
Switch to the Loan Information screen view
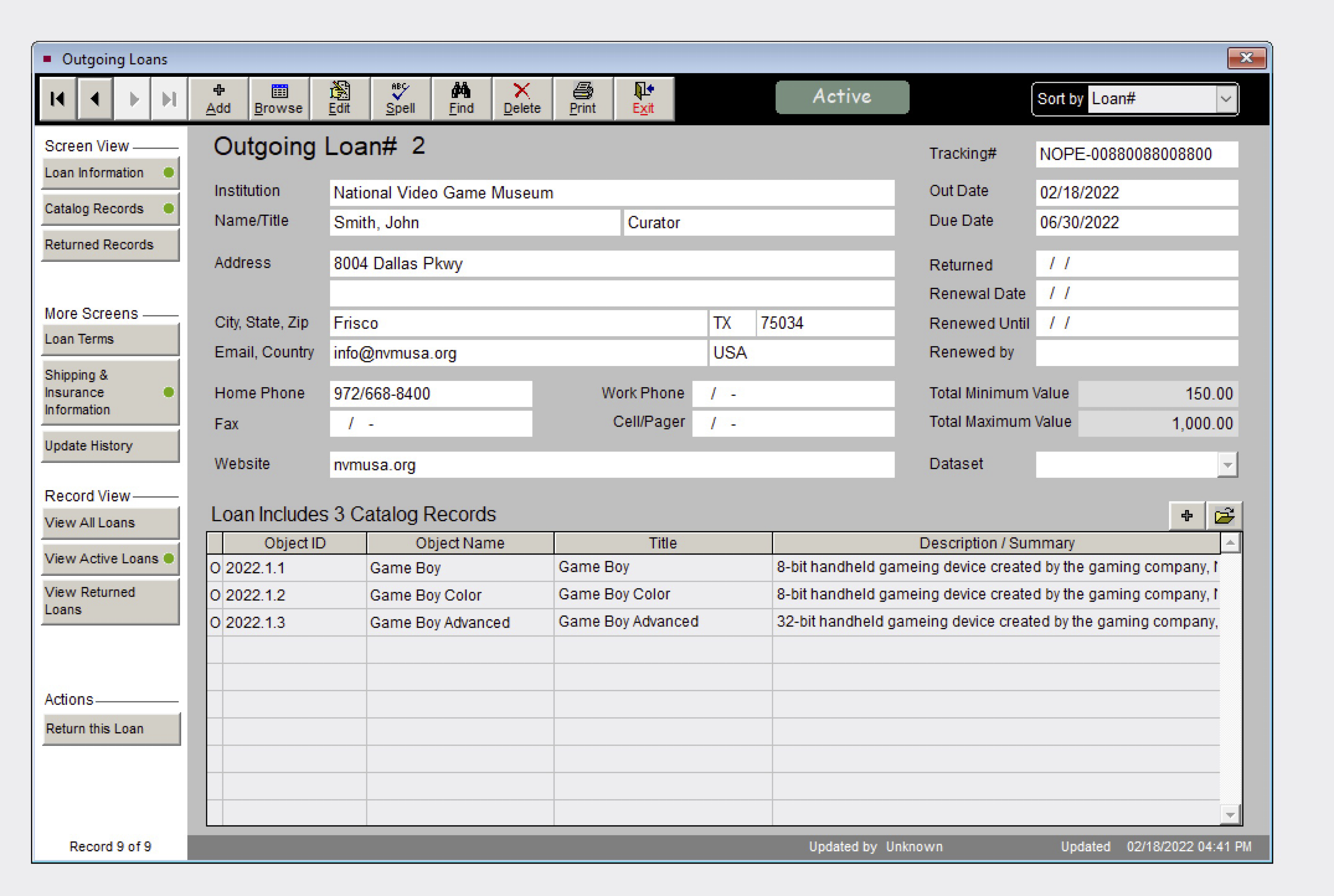pyautogui.click(x=110, y=172)
